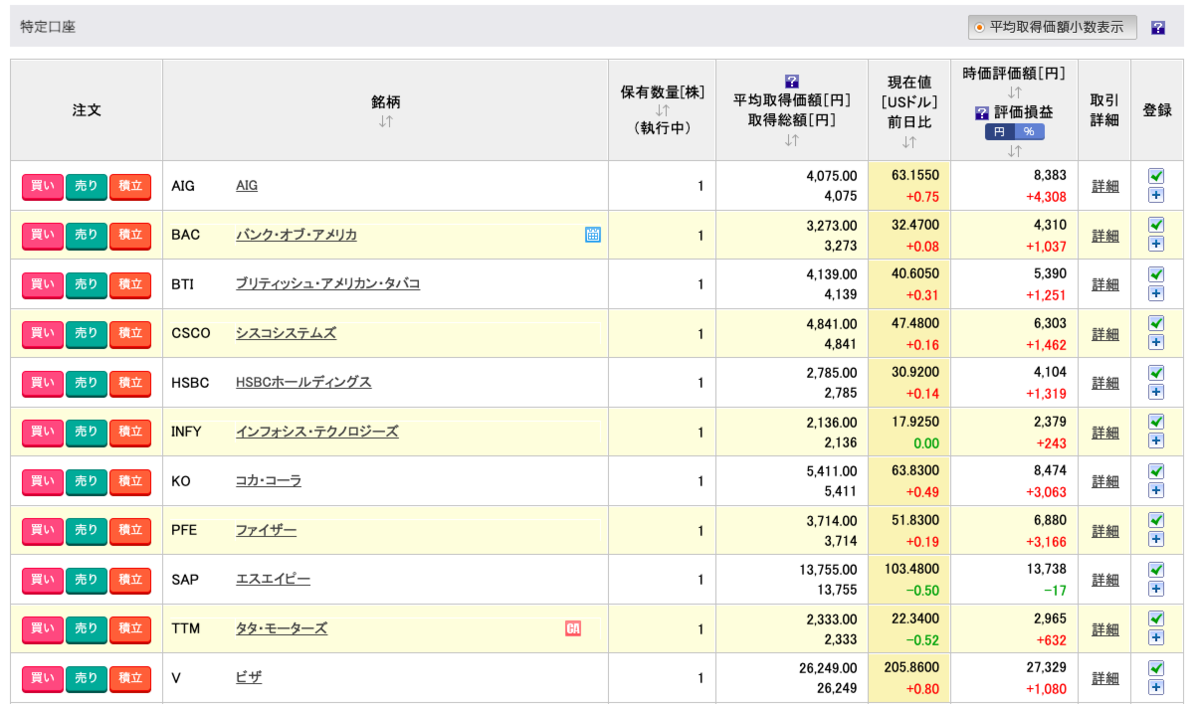Open シスコシステムズ link
The width and height of the screenshot is (1200, 704).
pos(286,333)
